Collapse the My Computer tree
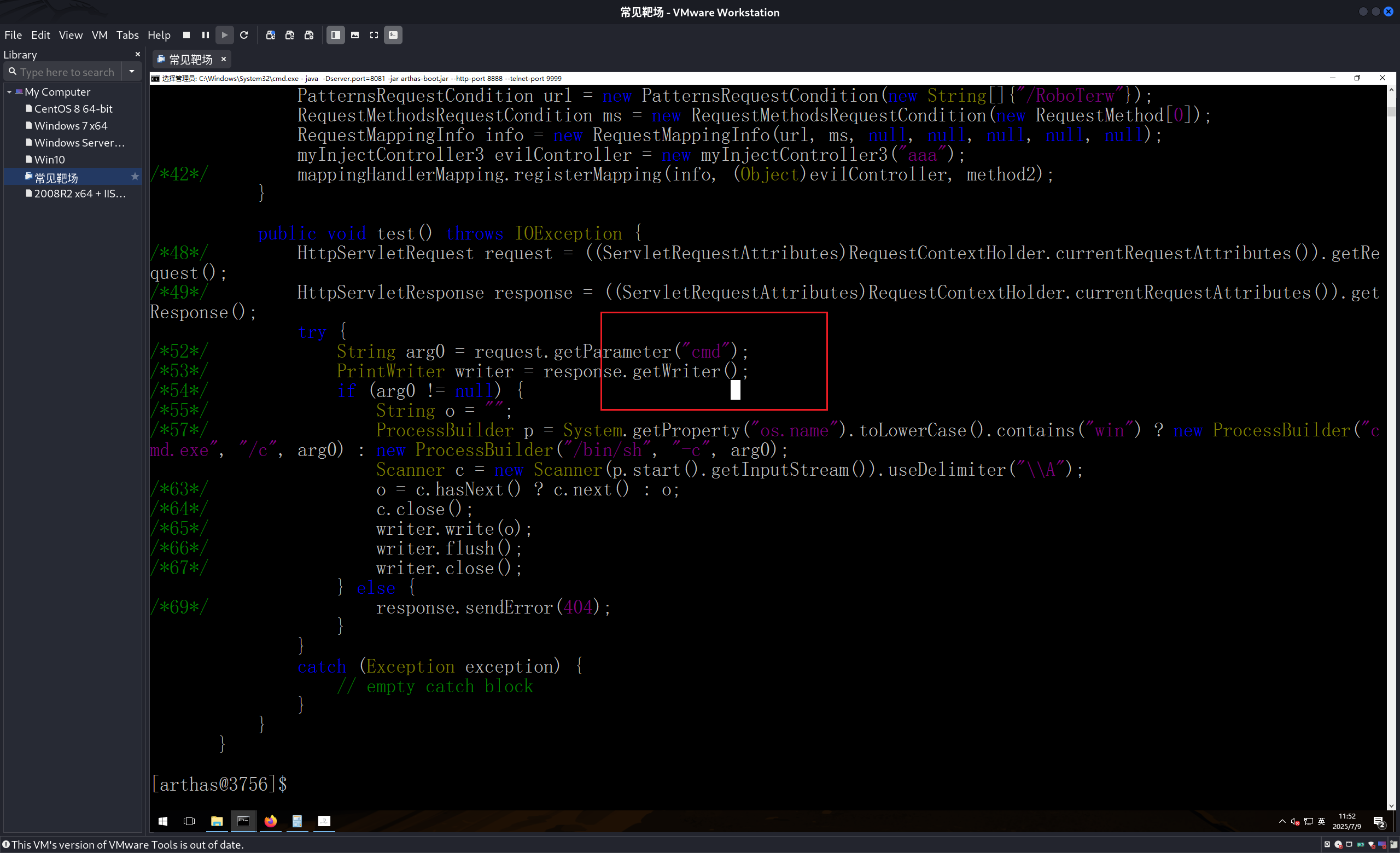 click(x=9, y=92)
